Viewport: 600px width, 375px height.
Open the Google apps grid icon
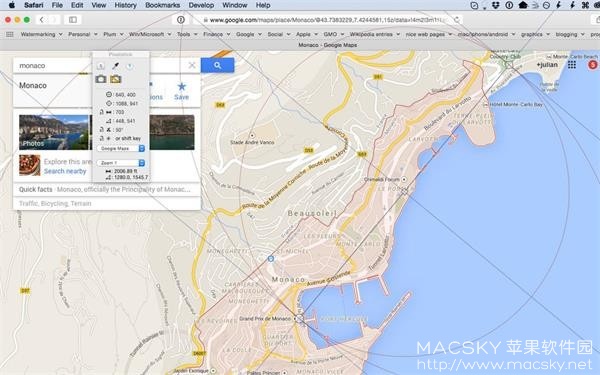(572, 65)
